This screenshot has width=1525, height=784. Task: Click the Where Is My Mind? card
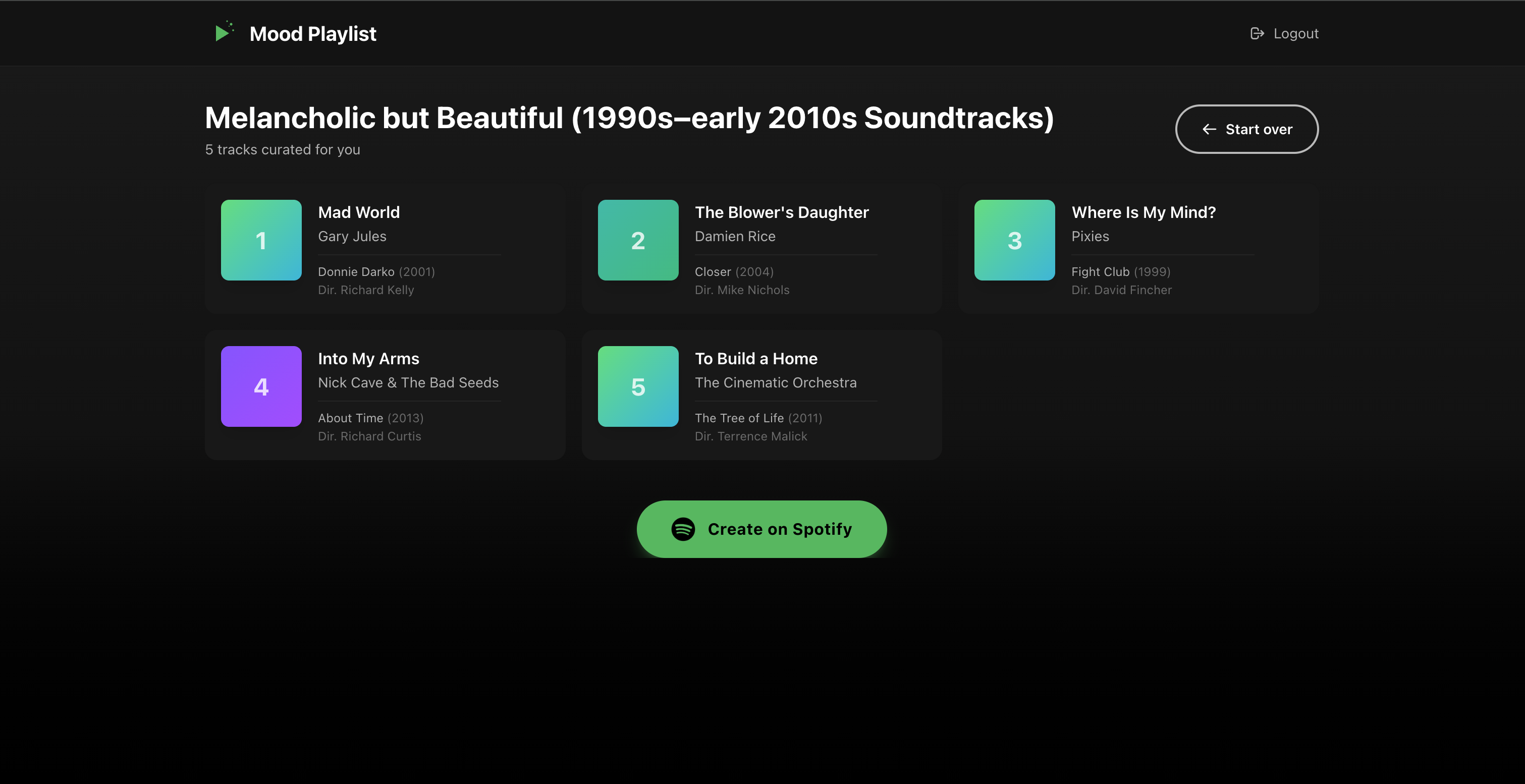(1137, 249)
